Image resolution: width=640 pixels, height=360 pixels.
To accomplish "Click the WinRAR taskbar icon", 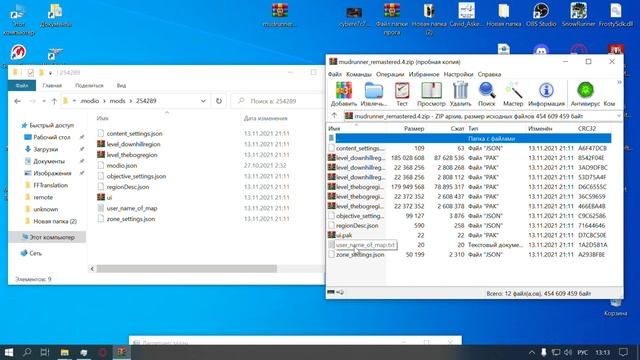I will 121,352.
